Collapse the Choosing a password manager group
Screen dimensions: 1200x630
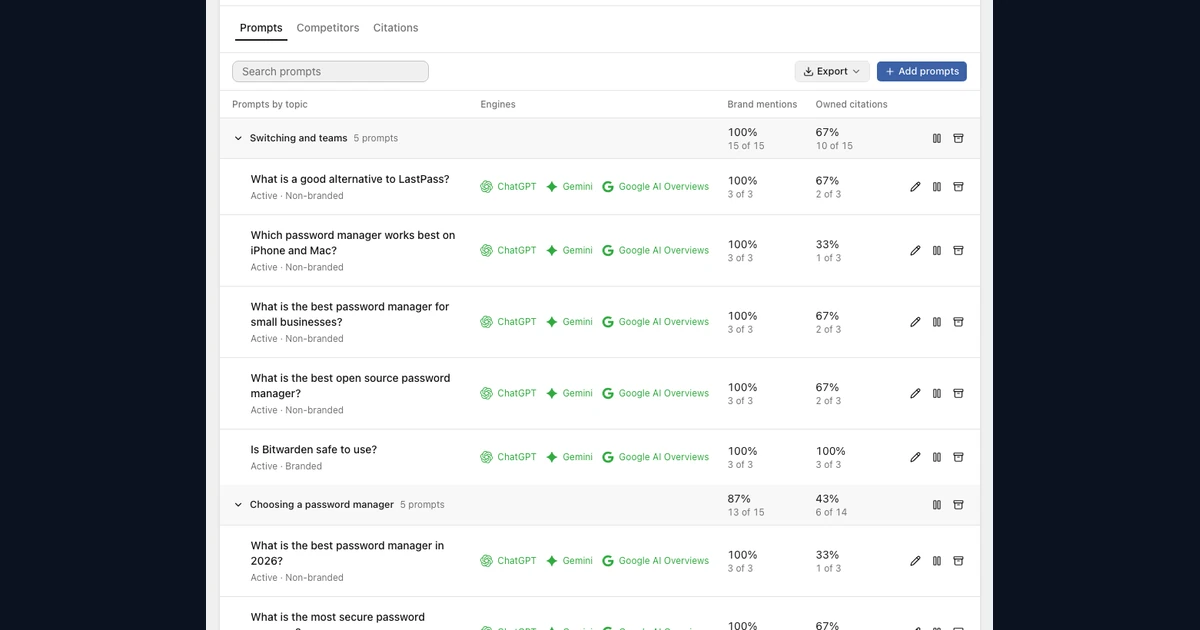[238, 505]
